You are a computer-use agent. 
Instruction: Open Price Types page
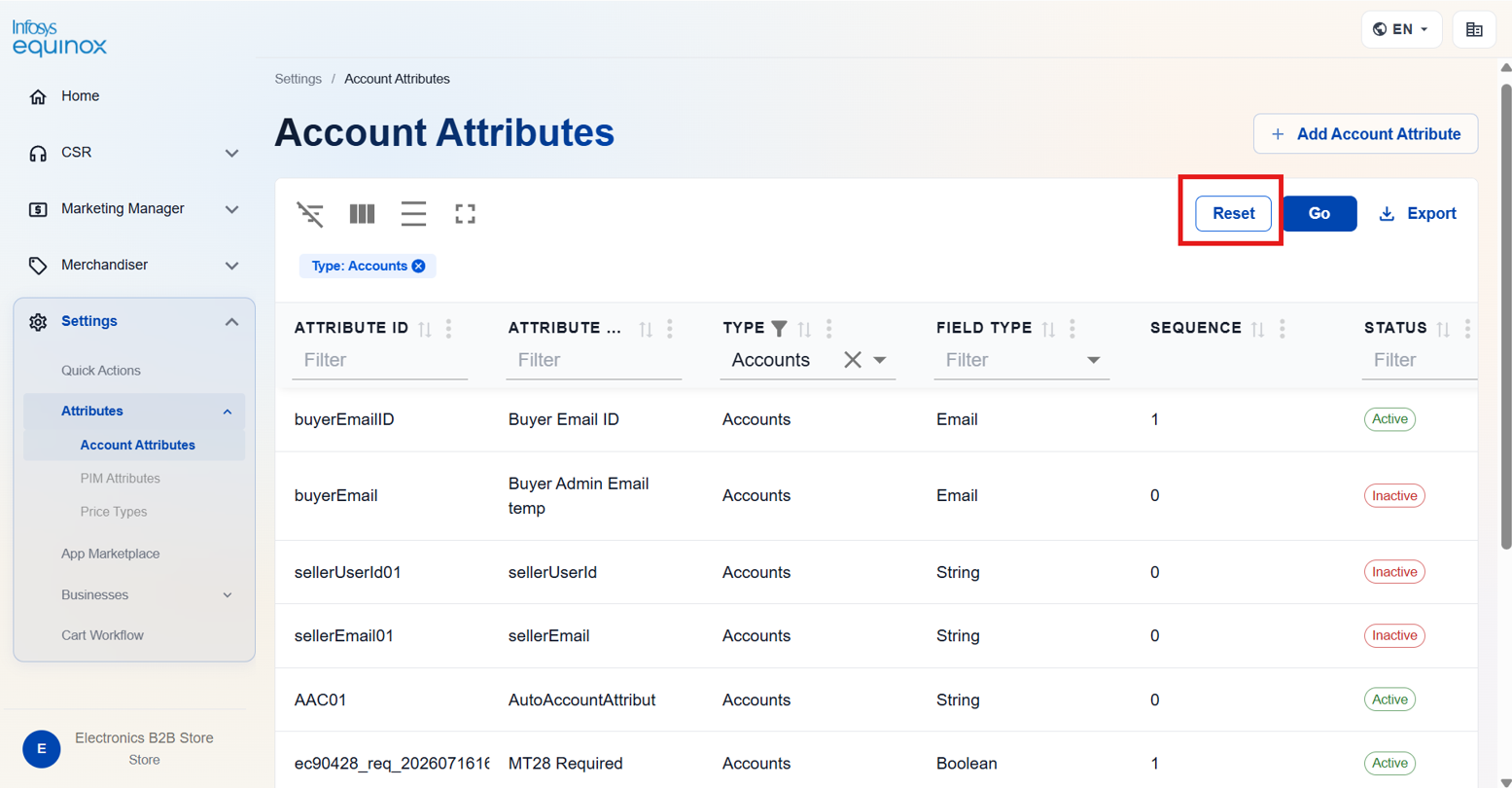114,512
